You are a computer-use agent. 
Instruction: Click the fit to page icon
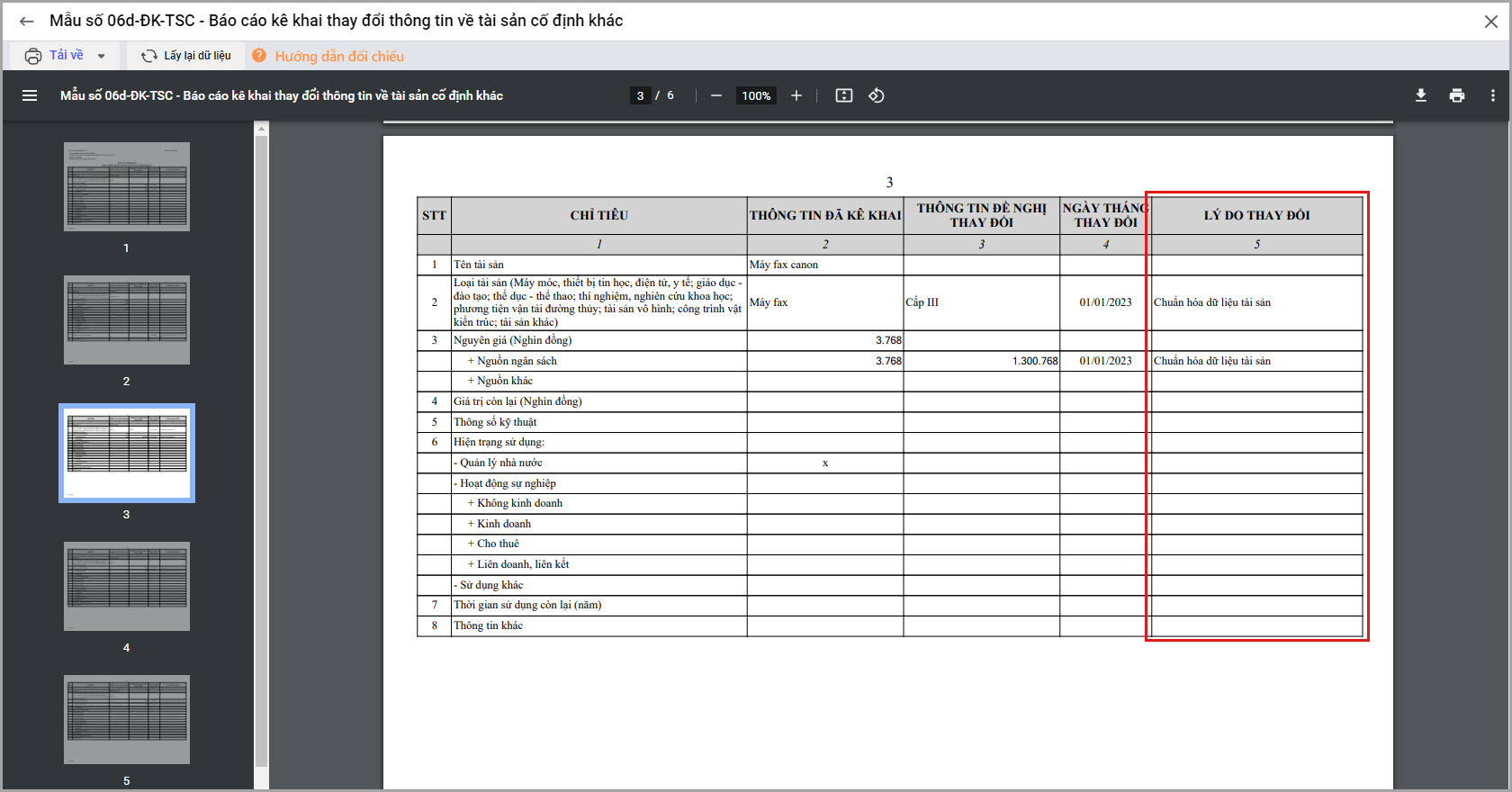(844, 95)
